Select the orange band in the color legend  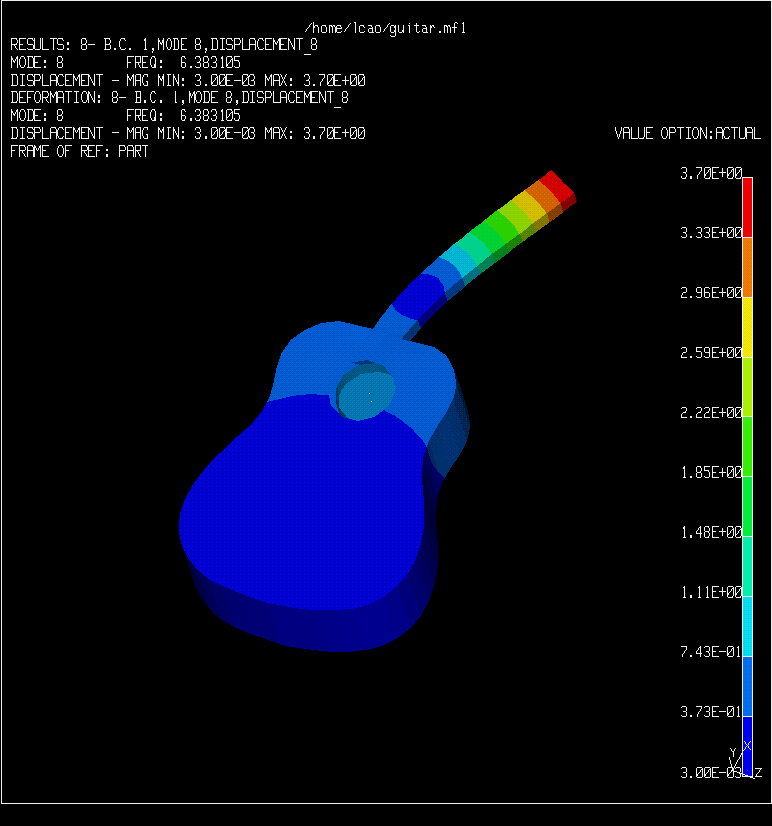pos(747,268)
